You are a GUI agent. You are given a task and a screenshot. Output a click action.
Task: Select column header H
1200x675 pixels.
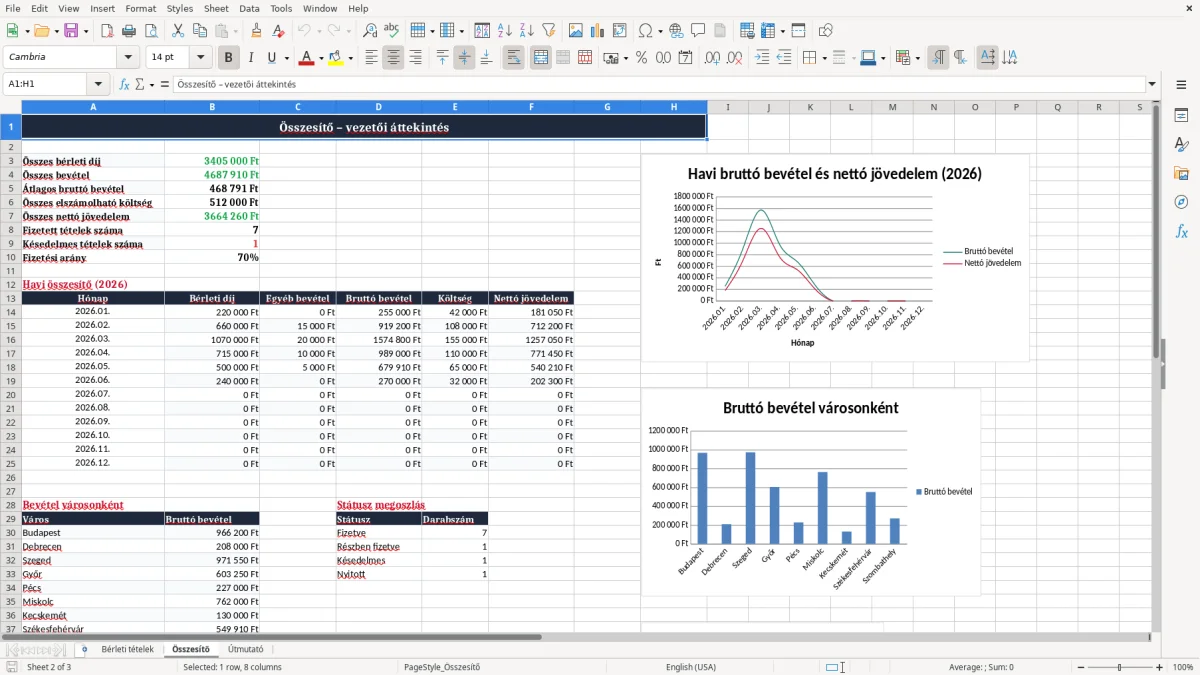pyautogui.click(x=674, y=107)
